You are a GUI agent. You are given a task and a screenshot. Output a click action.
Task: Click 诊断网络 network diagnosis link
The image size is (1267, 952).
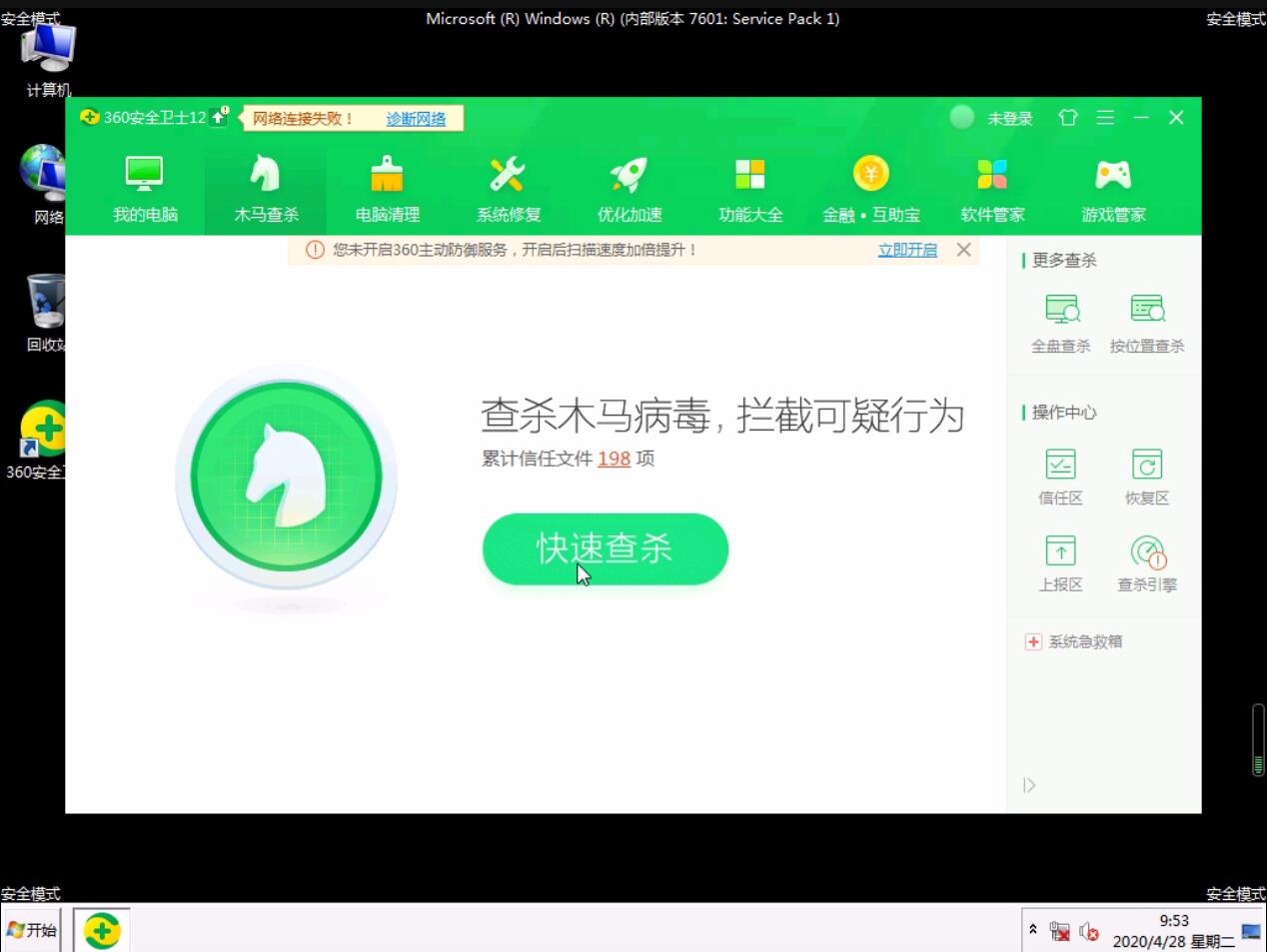coord(416,119)
